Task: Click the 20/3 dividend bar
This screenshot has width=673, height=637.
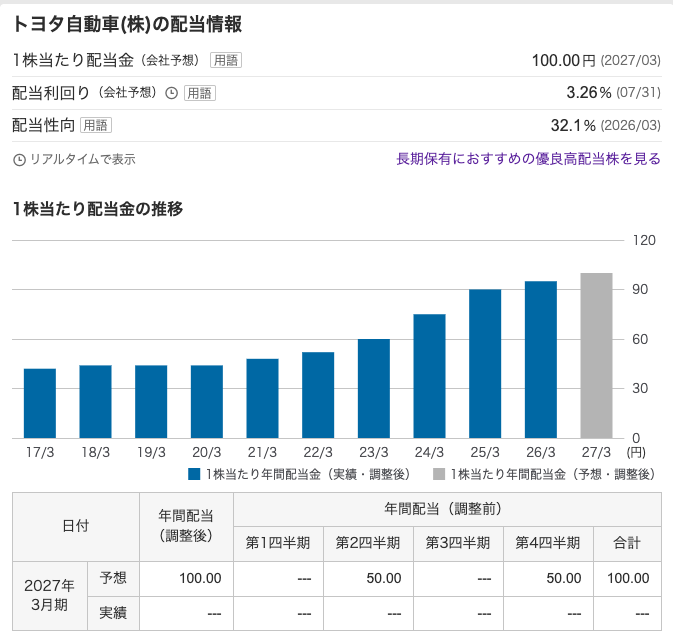Action: [x=207, y=402]
